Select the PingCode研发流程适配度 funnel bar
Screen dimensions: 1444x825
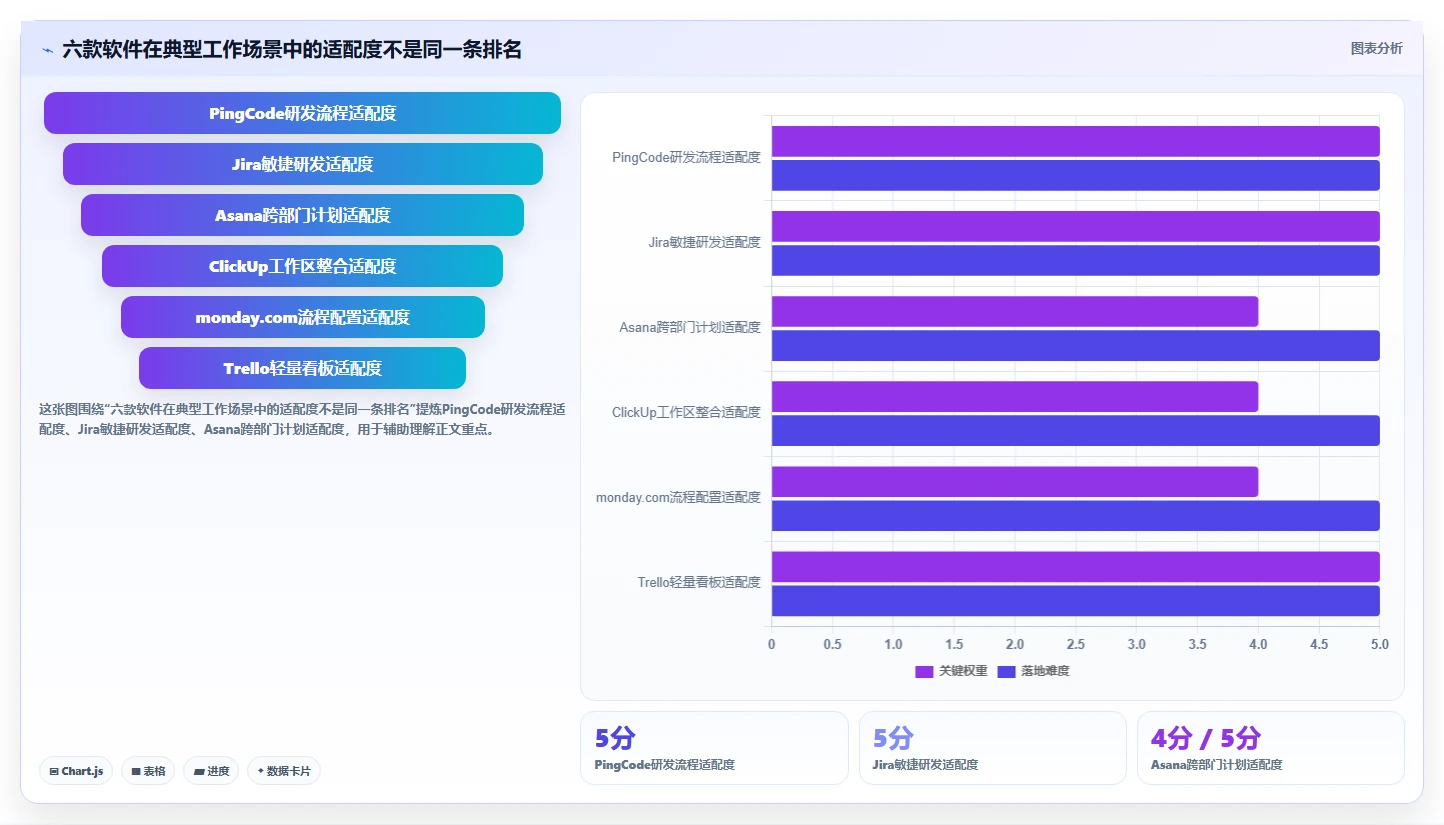(x=302, y=113)
